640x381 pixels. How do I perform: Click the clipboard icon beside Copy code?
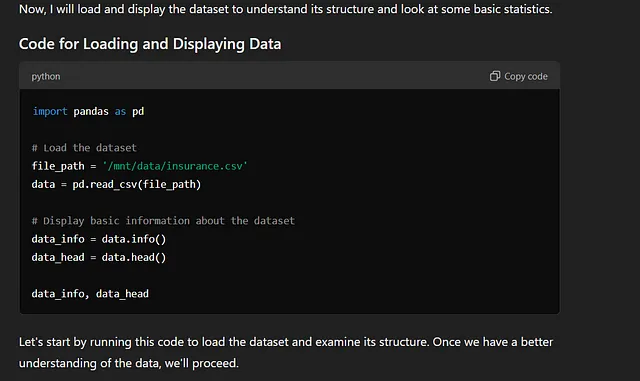[495, 76]
